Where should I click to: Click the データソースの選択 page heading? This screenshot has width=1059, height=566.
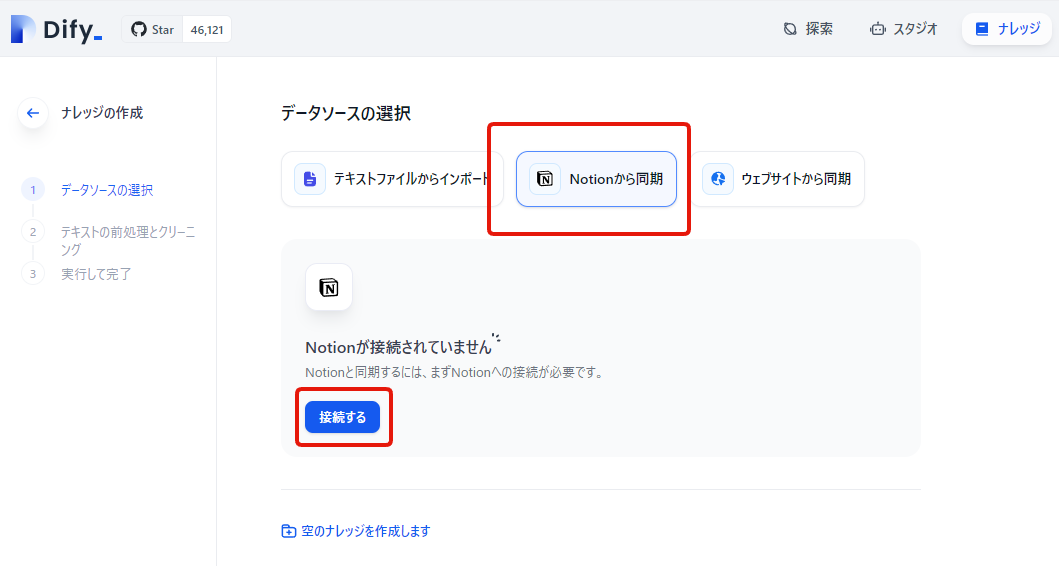tap(346, 113)
